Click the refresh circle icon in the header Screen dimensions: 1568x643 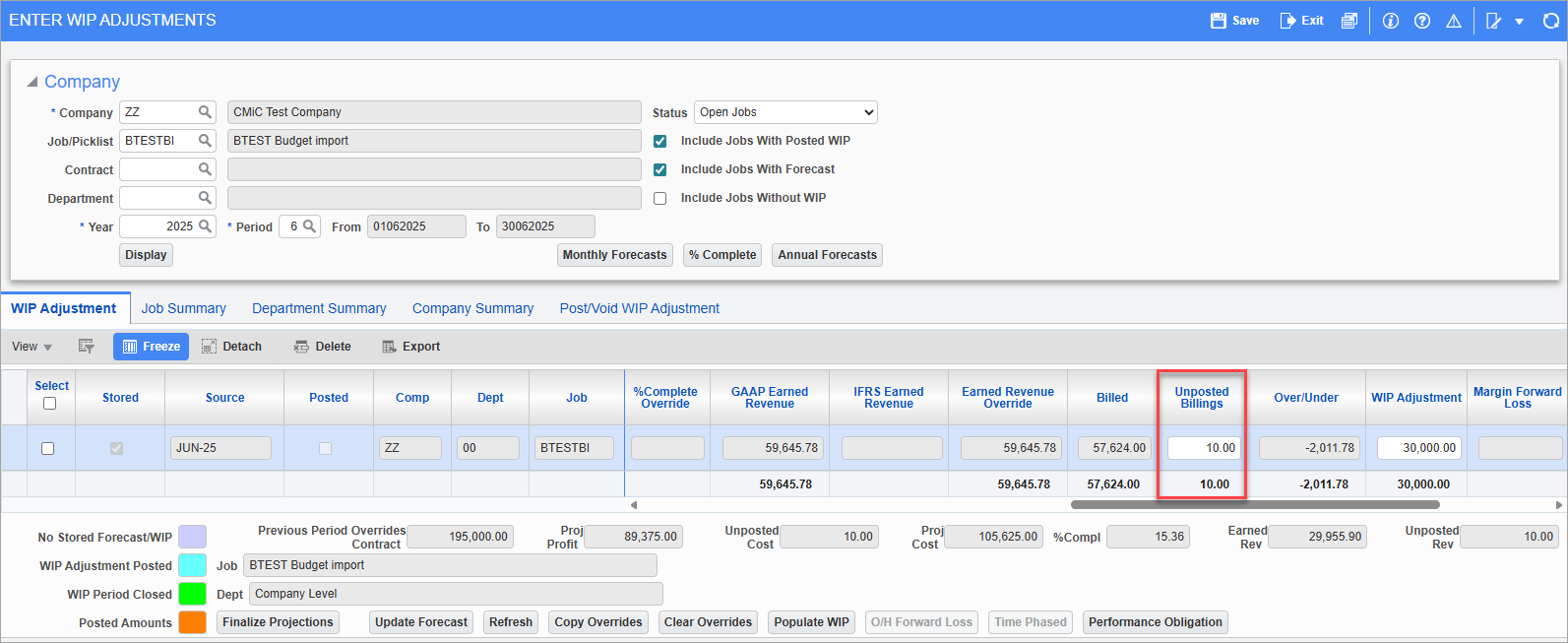tap(1551, 21)
